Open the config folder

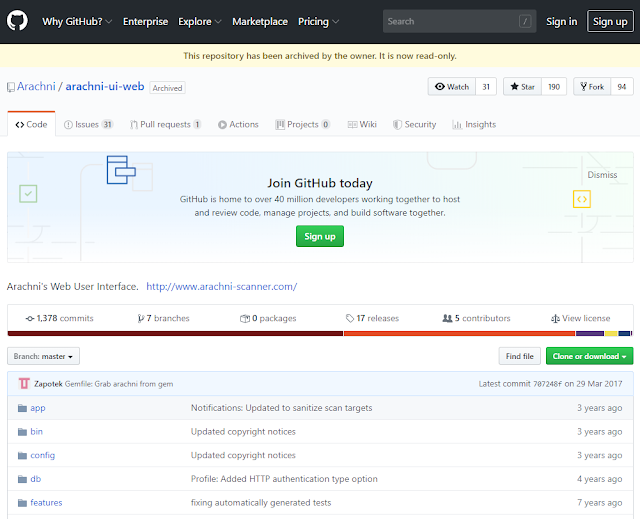[42, 455]
